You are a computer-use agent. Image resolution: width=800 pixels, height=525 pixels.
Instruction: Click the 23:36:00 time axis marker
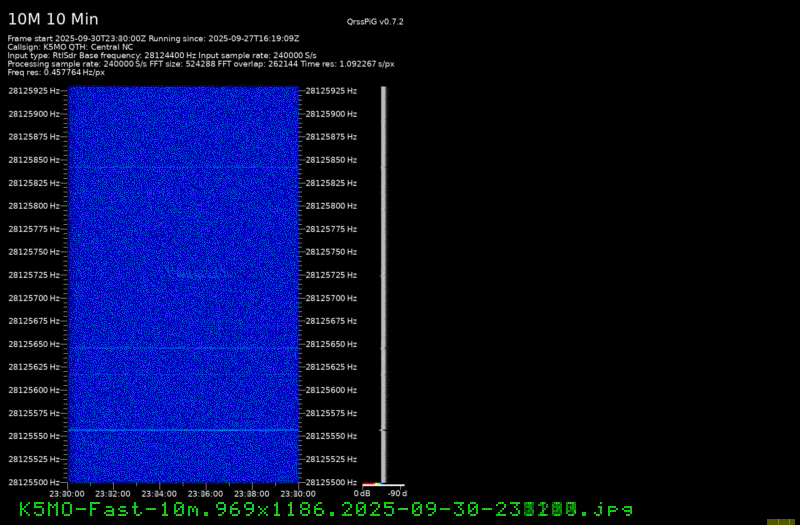click(204, 493)
